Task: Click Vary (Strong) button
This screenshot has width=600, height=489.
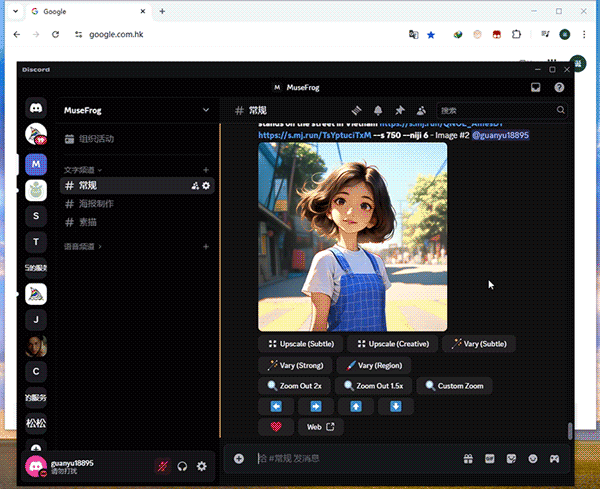Action: pyautogui.click(x=295, y=365)
